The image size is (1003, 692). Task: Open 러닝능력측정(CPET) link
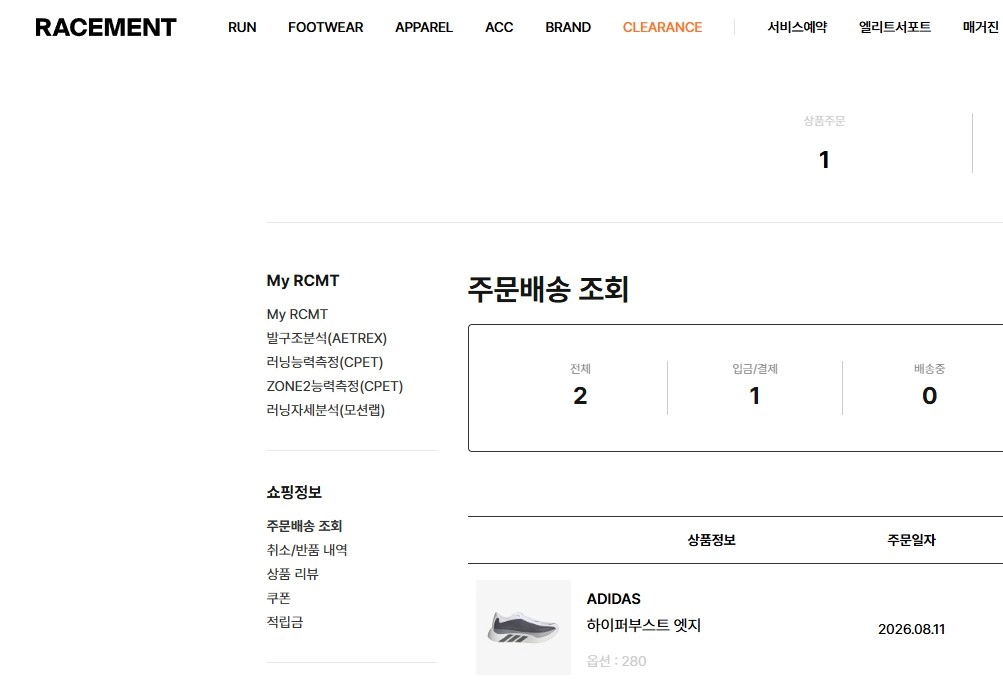coord(324,362)
